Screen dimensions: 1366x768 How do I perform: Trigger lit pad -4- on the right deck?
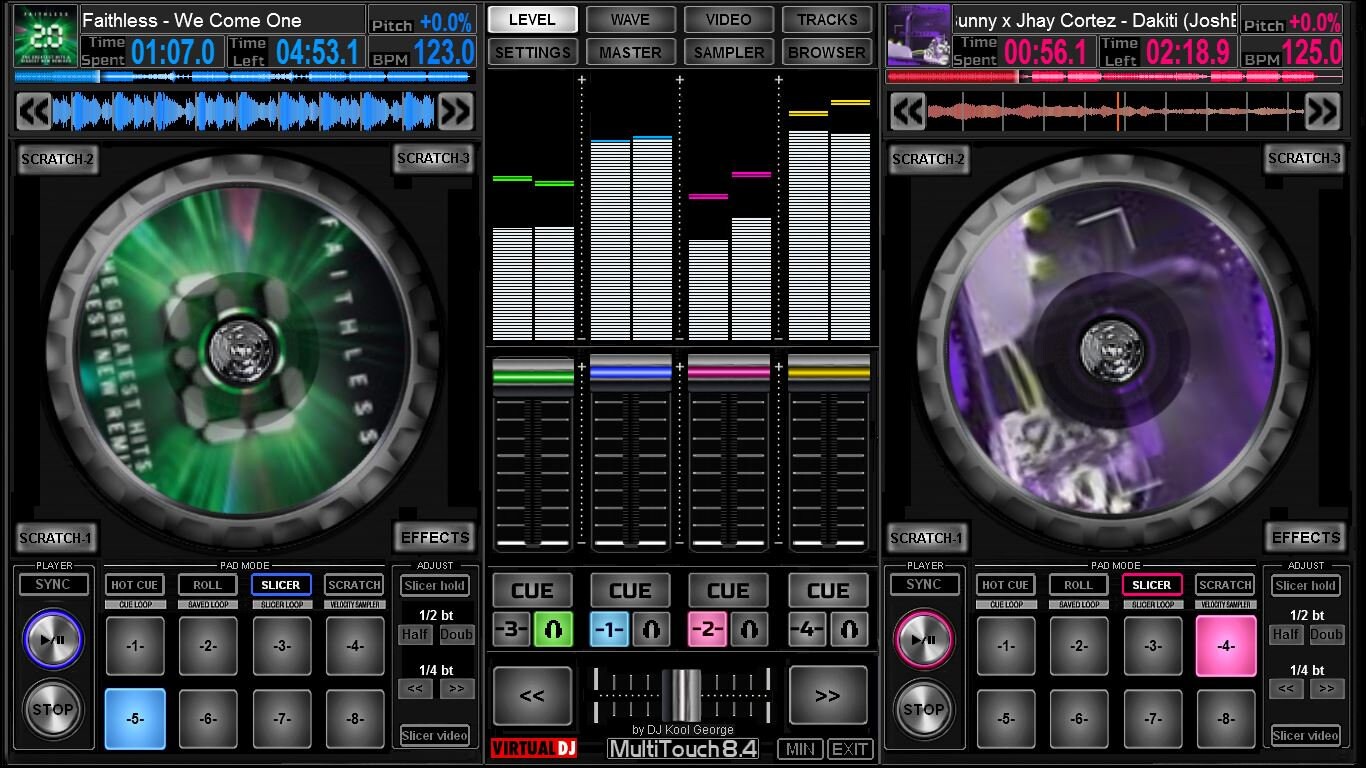[x=1226, y=646]
